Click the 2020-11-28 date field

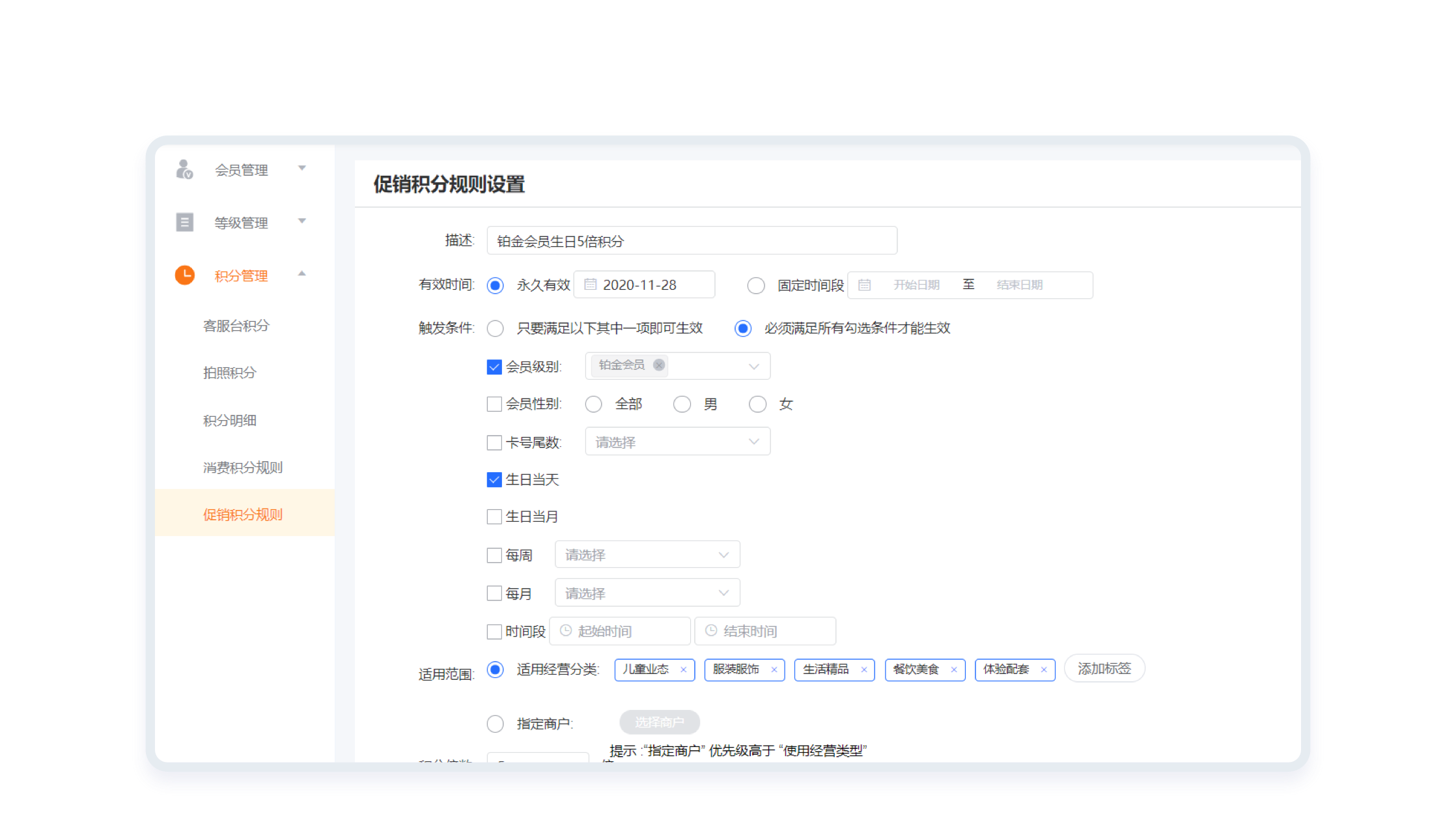click(644, 285)
